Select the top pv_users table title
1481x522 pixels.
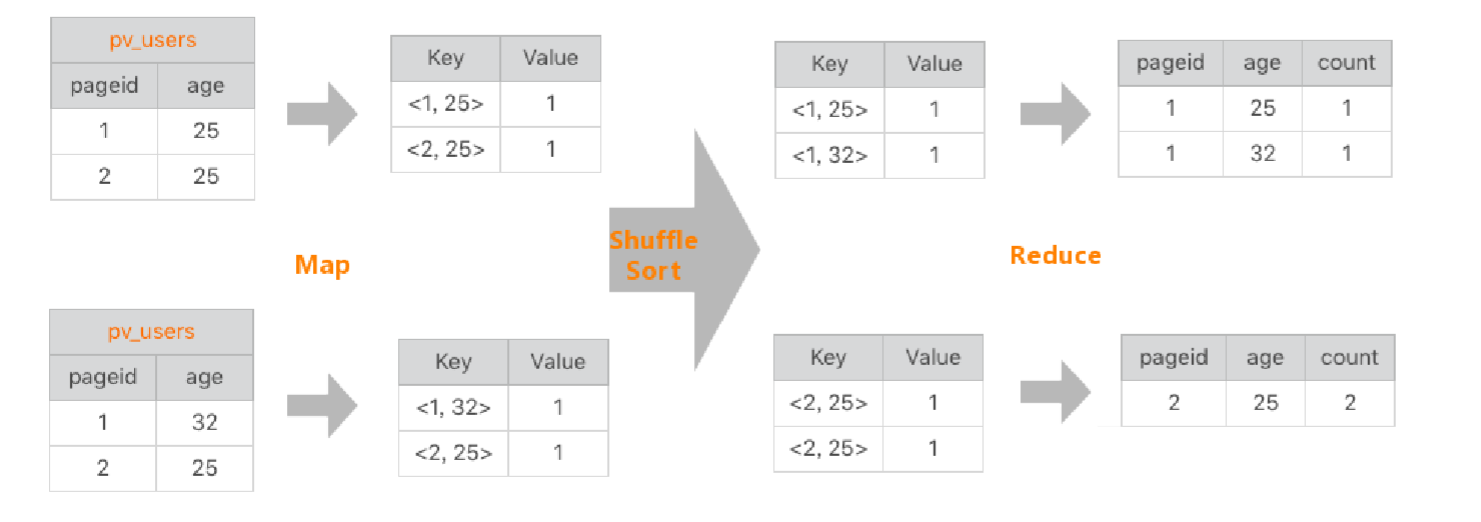[x=153, y=41]
